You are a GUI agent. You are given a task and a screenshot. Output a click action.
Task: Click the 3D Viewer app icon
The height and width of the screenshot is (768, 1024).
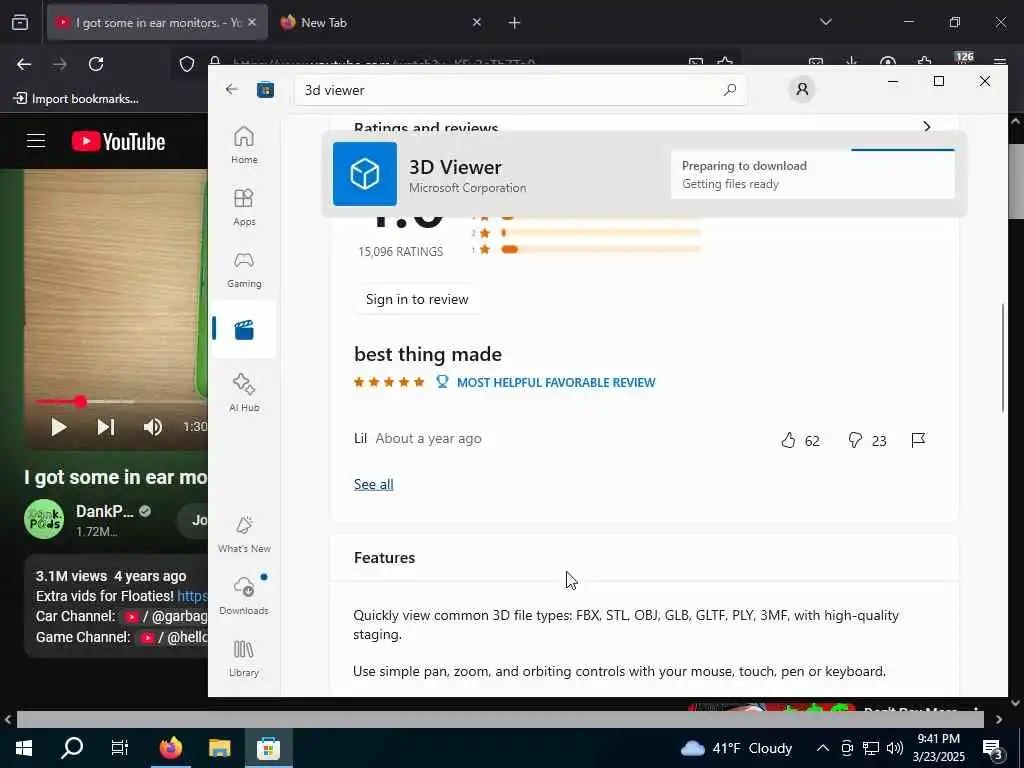pyautogui.click(x=365, y=174)
